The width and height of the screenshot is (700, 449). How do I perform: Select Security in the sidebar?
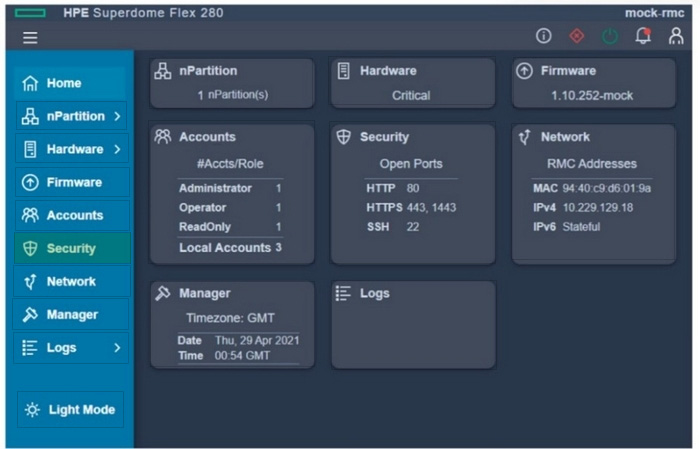[71, 248]
